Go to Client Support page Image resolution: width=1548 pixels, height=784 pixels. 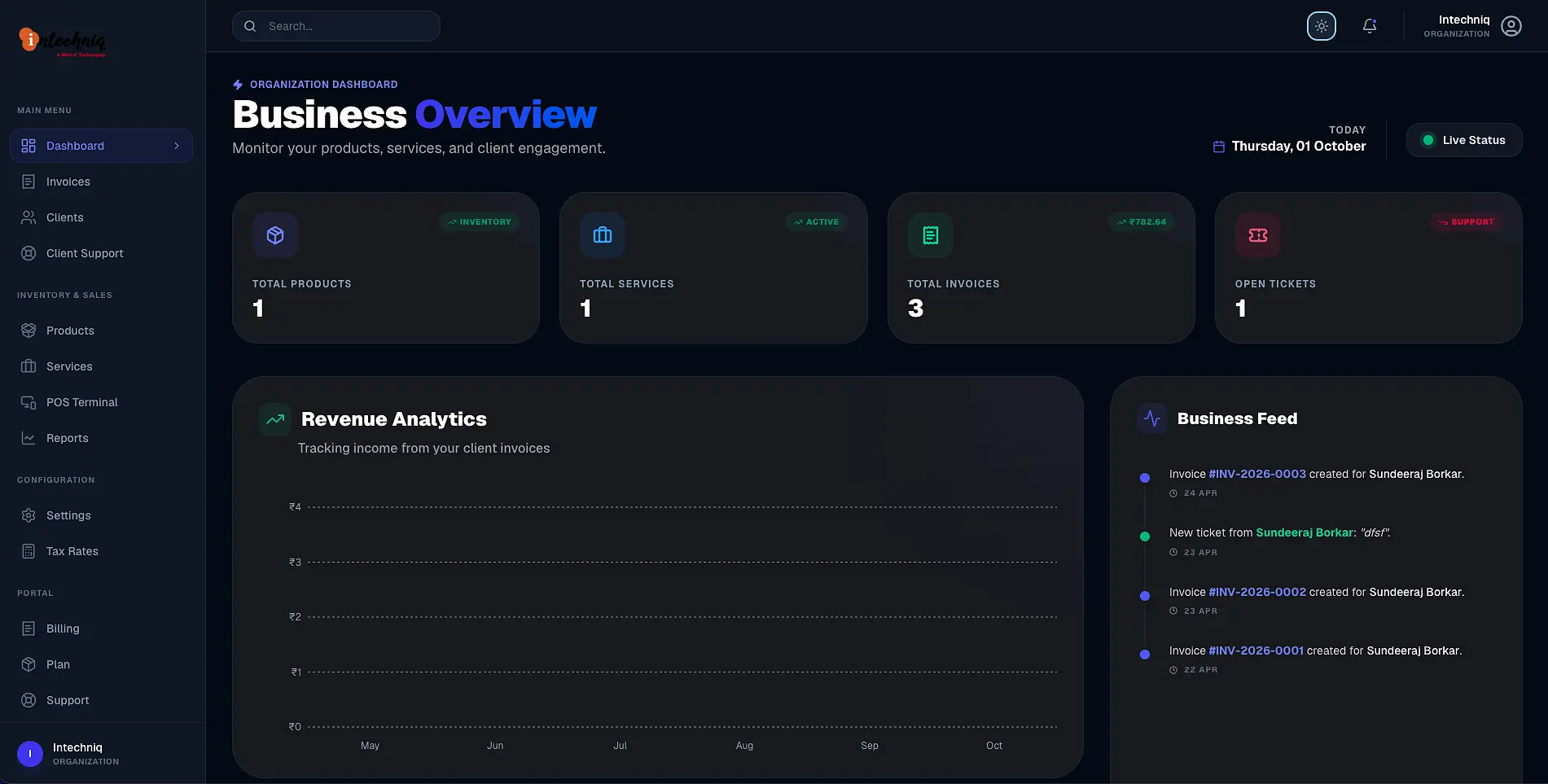[101, 253]
